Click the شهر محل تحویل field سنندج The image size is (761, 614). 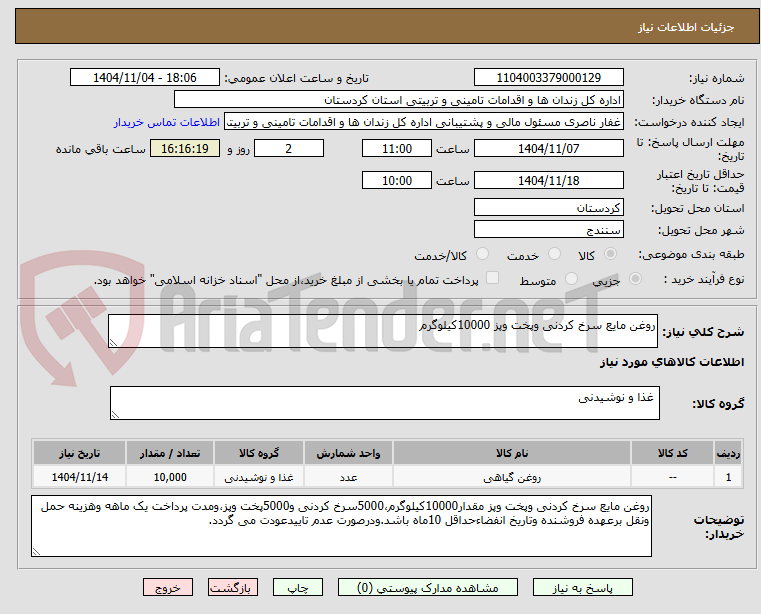(548, 230)
